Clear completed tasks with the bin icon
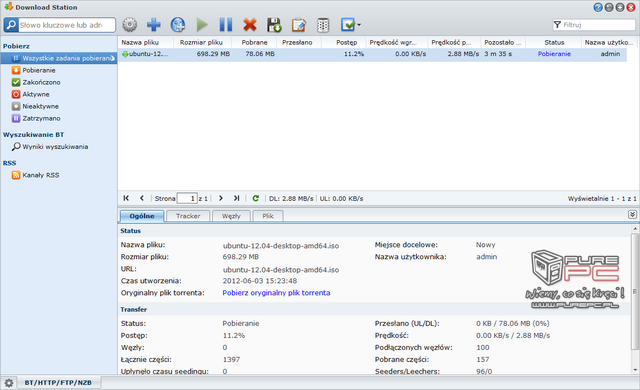 pyautogui.click(x=323, y=25)
